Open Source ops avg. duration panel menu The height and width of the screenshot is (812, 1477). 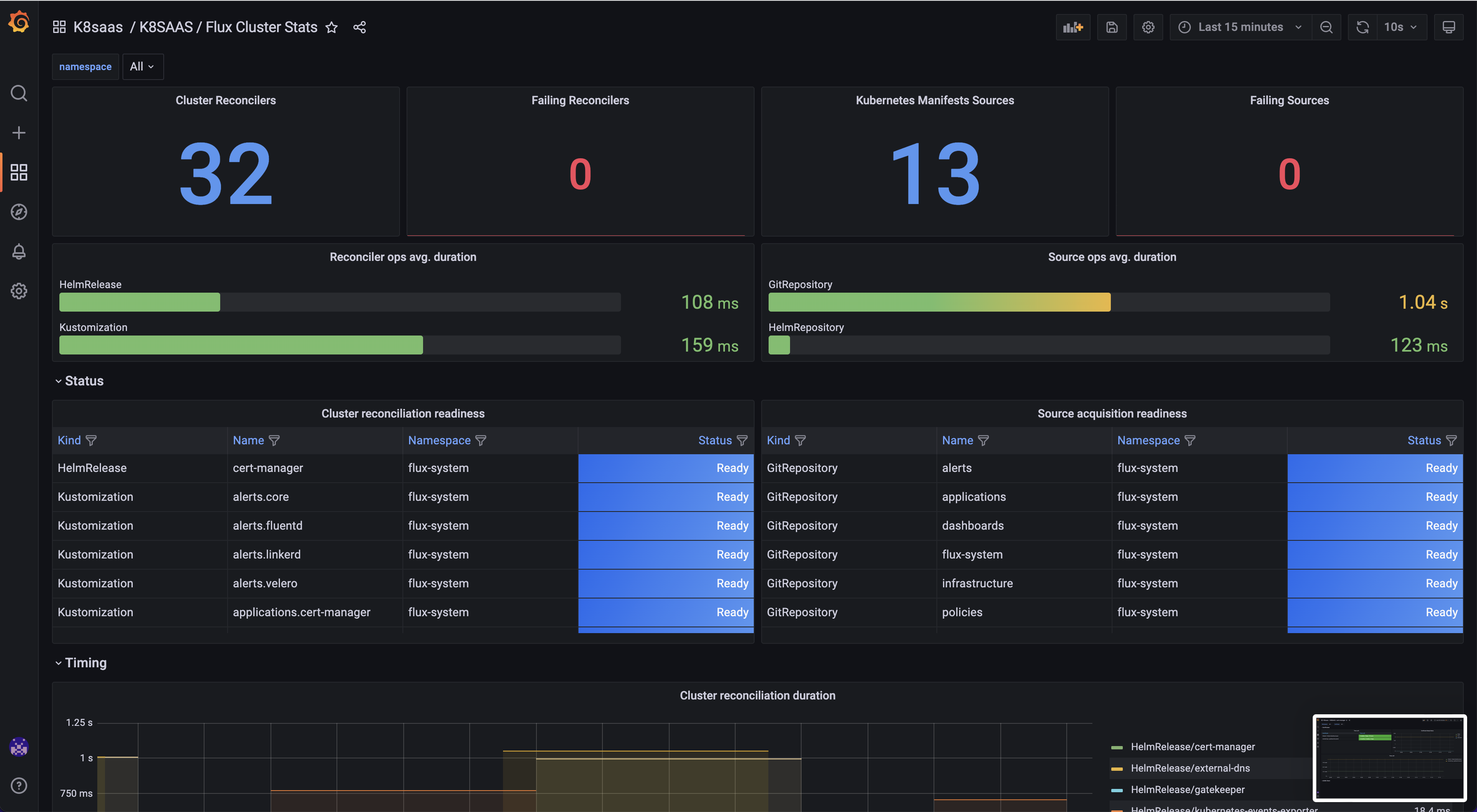1112,257
